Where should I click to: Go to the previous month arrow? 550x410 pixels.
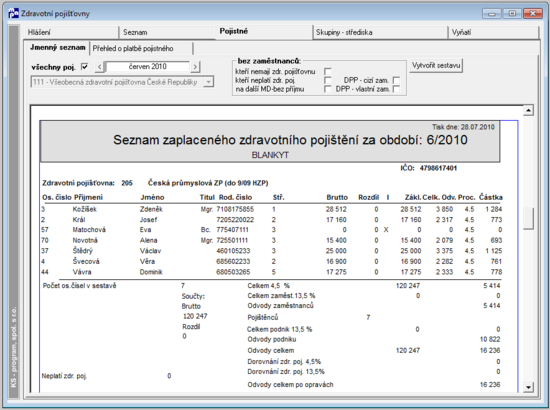click(100, 67)
